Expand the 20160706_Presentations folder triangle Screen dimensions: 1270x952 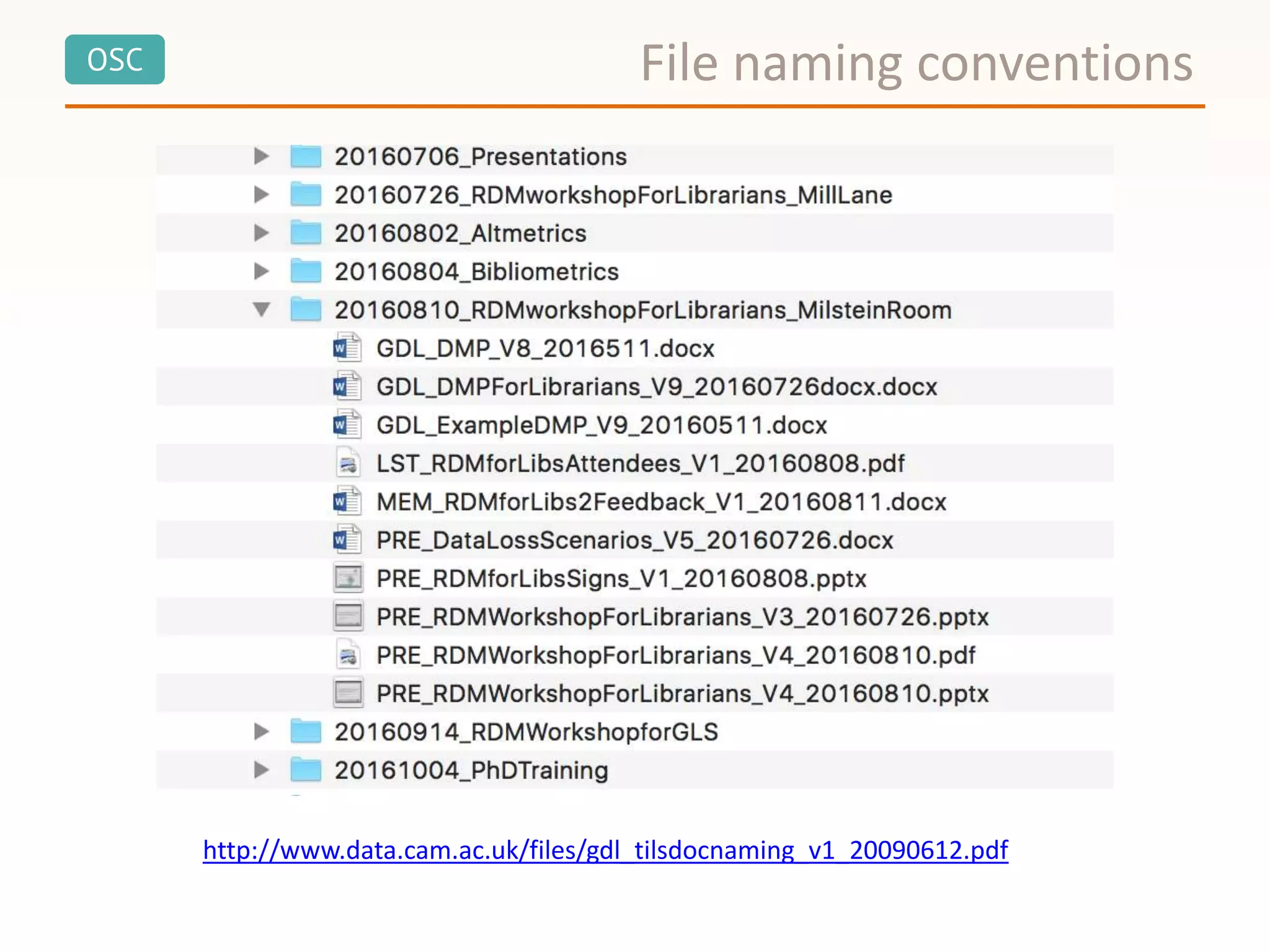(x=262, y=156)
